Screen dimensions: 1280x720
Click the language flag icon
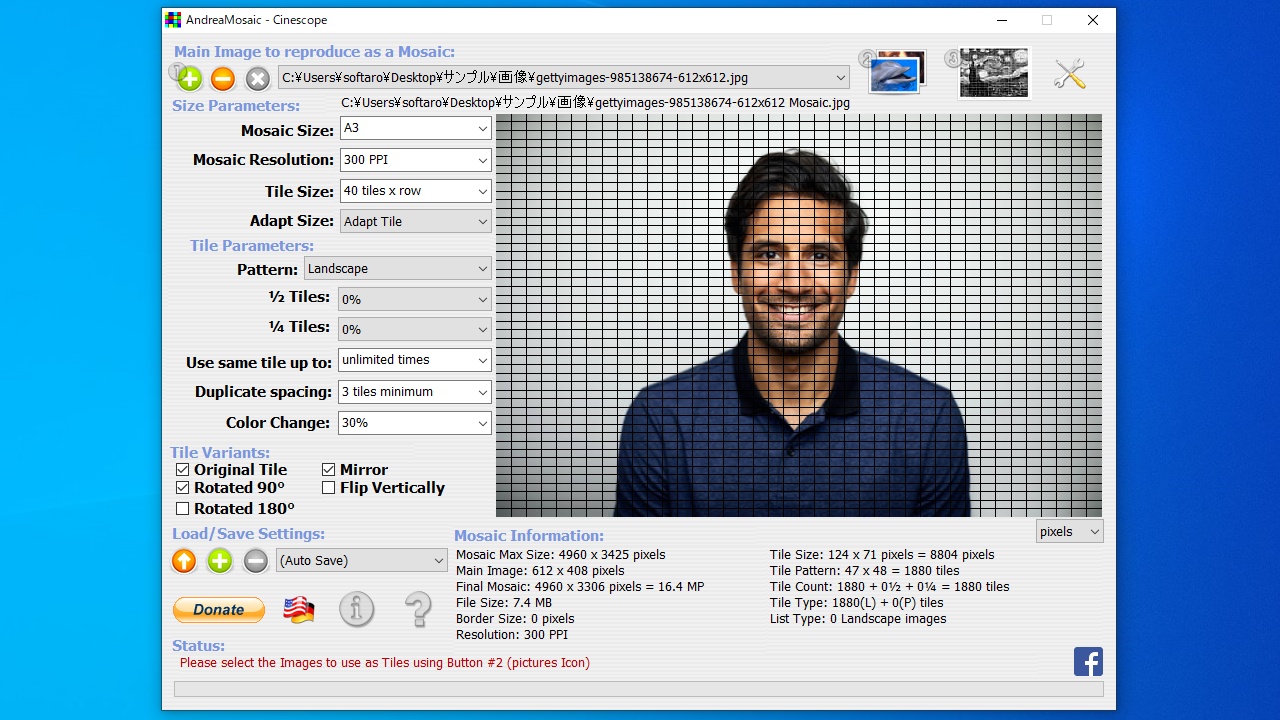click(299, 610)
